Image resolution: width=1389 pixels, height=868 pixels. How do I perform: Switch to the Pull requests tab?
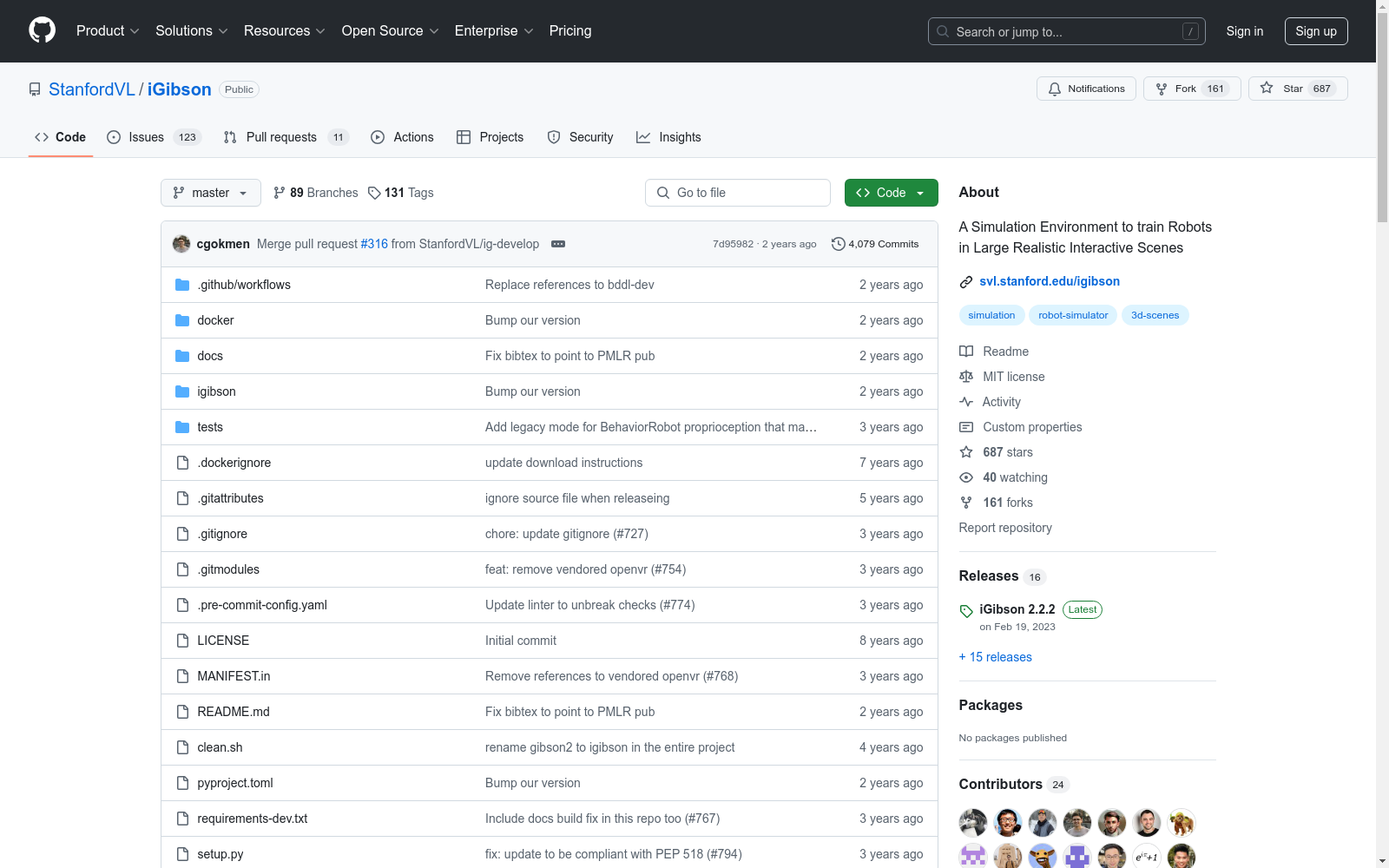286,137
